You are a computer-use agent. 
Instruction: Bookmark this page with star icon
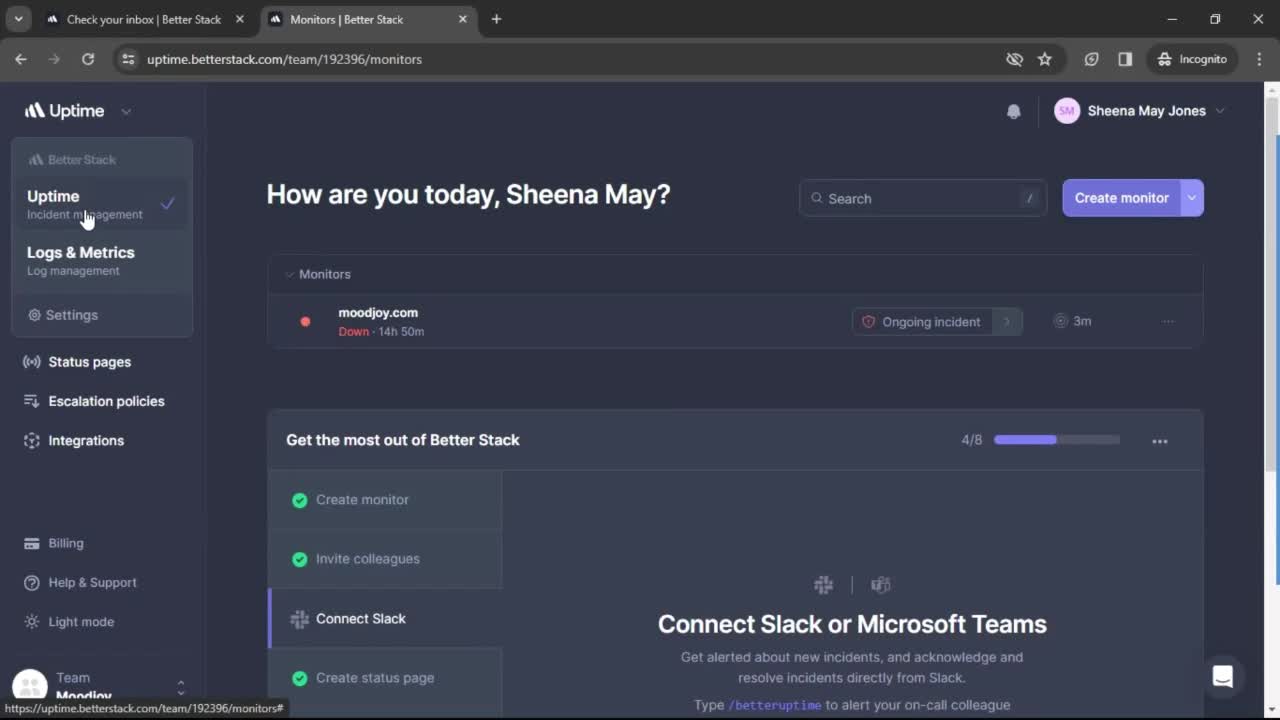[1045, 59]
